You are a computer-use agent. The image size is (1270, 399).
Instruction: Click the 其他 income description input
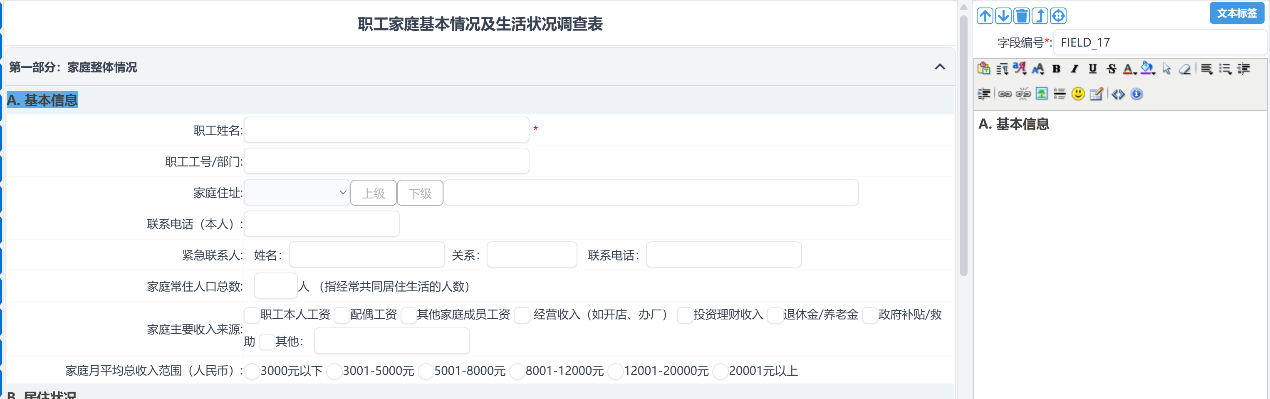click(x=392, y=341)
